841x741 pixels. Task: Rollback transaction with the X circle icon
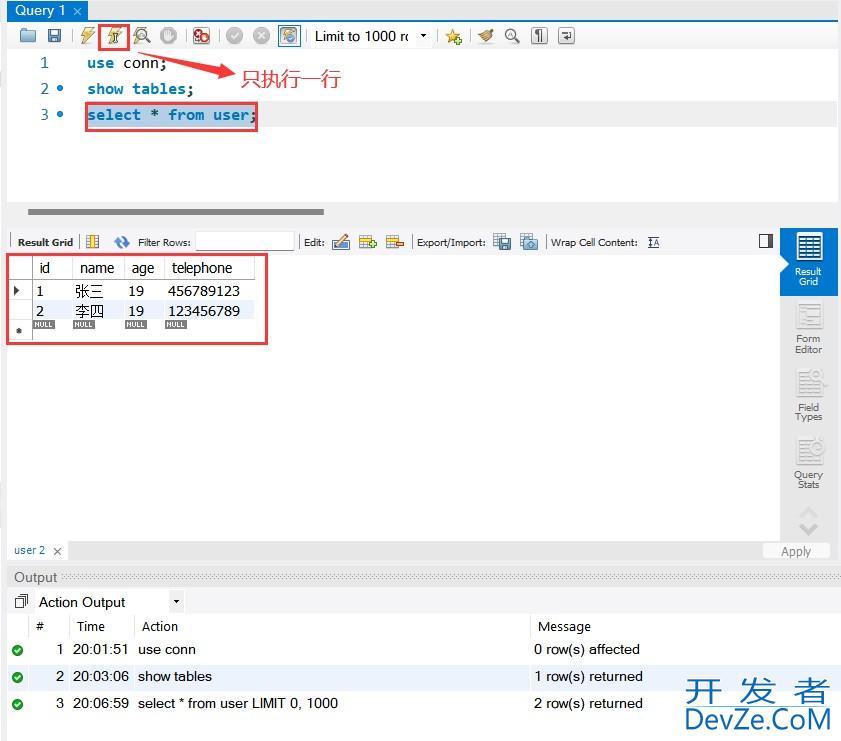(261, 36)
